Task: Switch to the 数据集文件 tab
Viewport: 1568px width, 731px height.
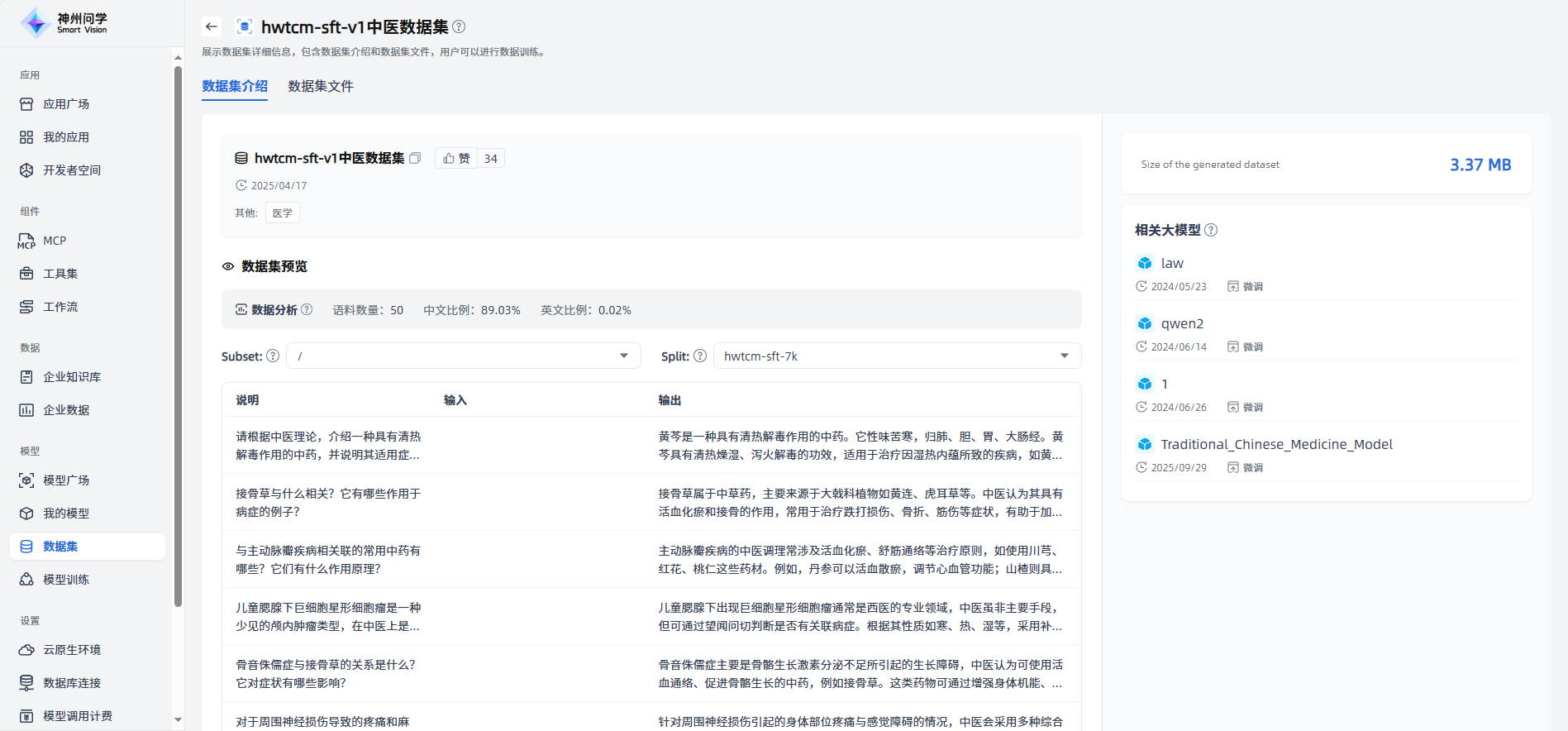Action: click(x=321, y=86)
